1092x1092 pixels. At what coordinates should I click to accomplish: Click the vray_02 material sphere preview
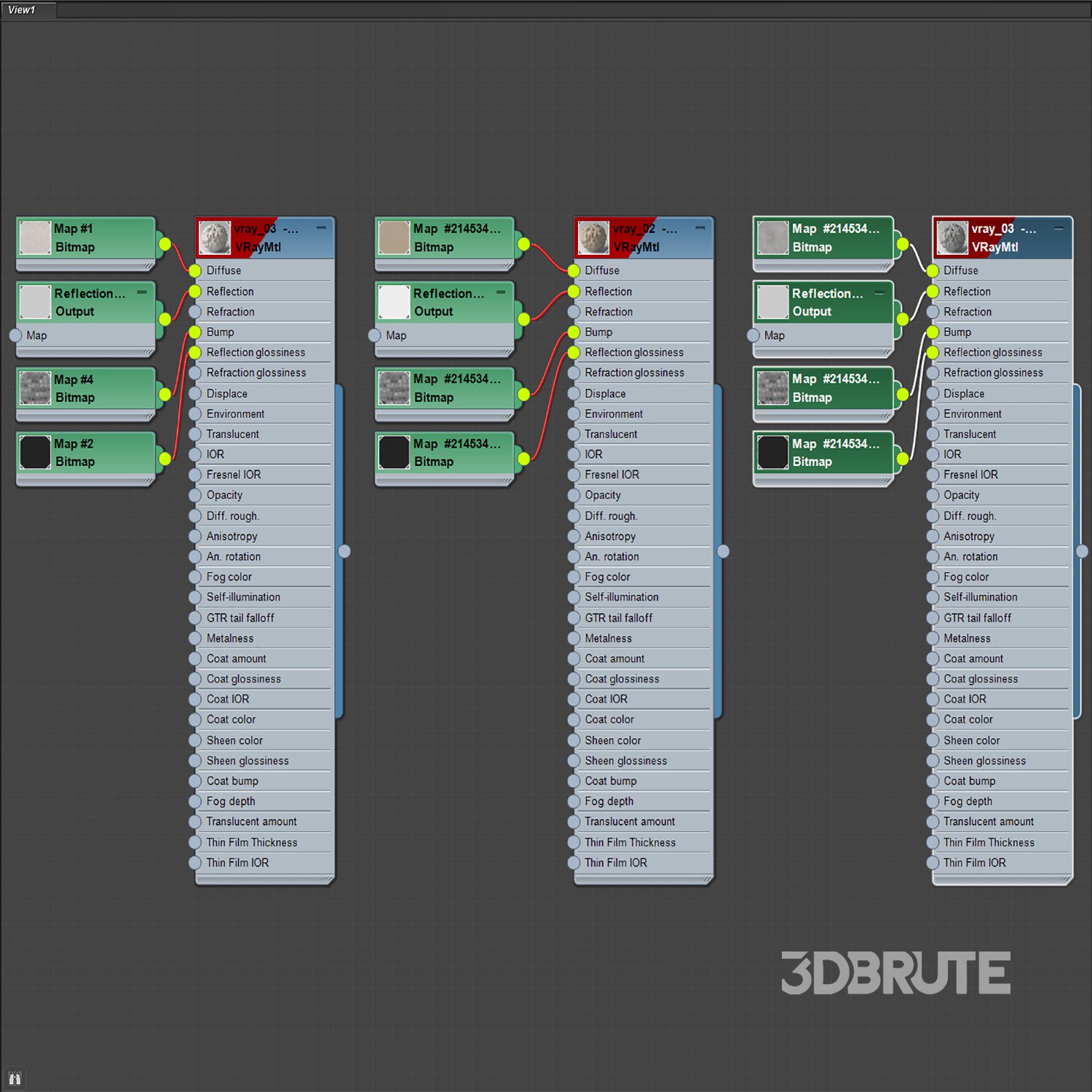593,237
